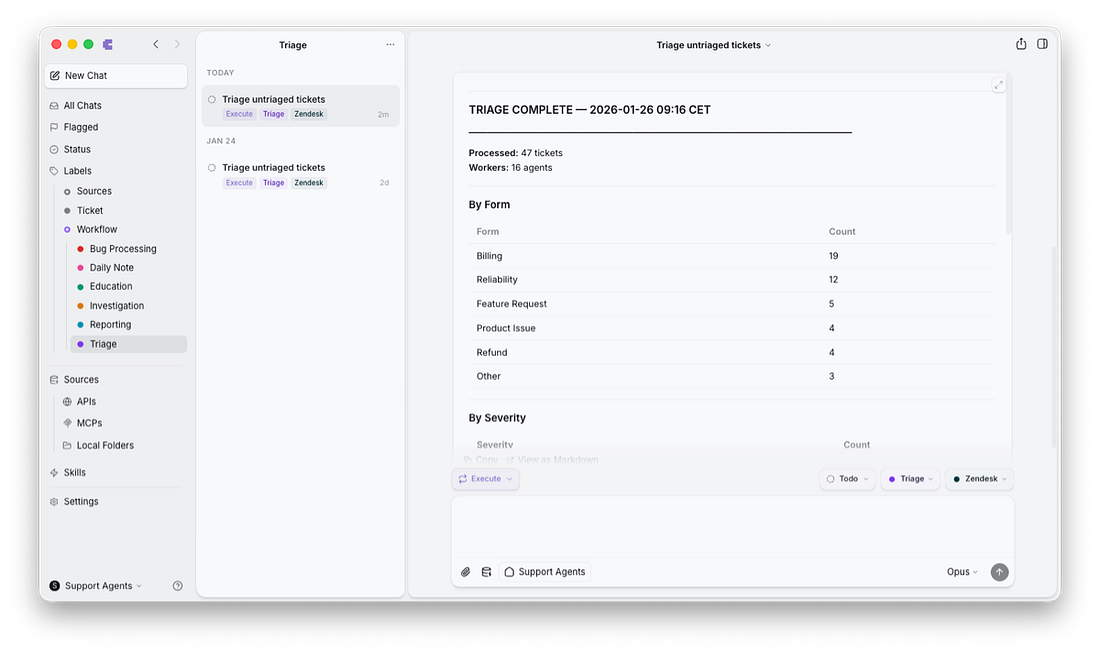
Task: Open All Chats in sidebar
Action: click(82, 105)
